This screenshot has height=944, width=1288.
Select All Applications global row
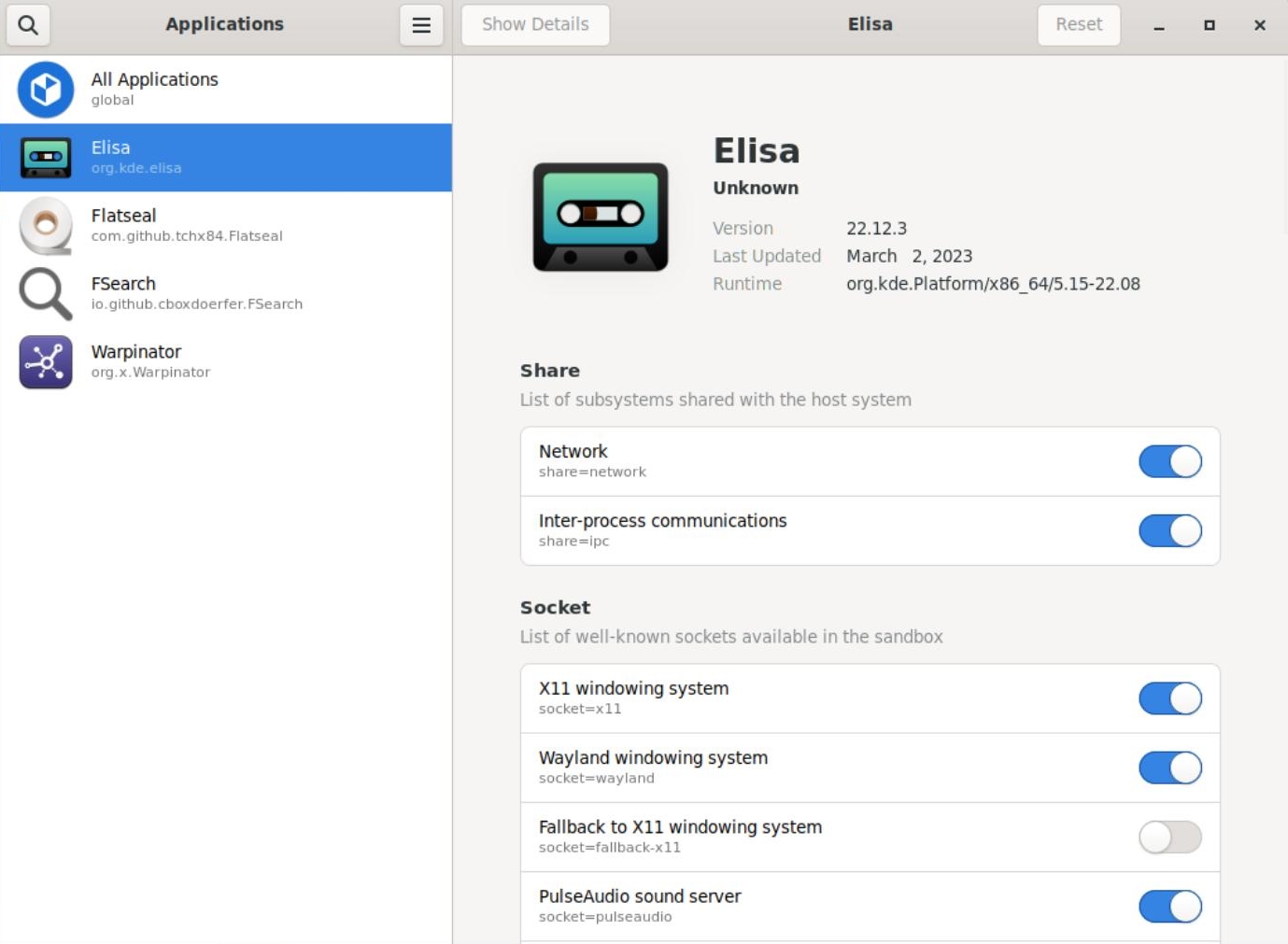click(226, 90)
